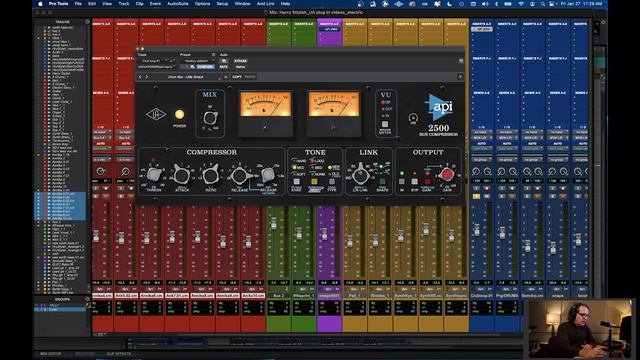Click the volume icon in menu bar
Viewport: 640px width, 360px height.
(x=485, y=4)
